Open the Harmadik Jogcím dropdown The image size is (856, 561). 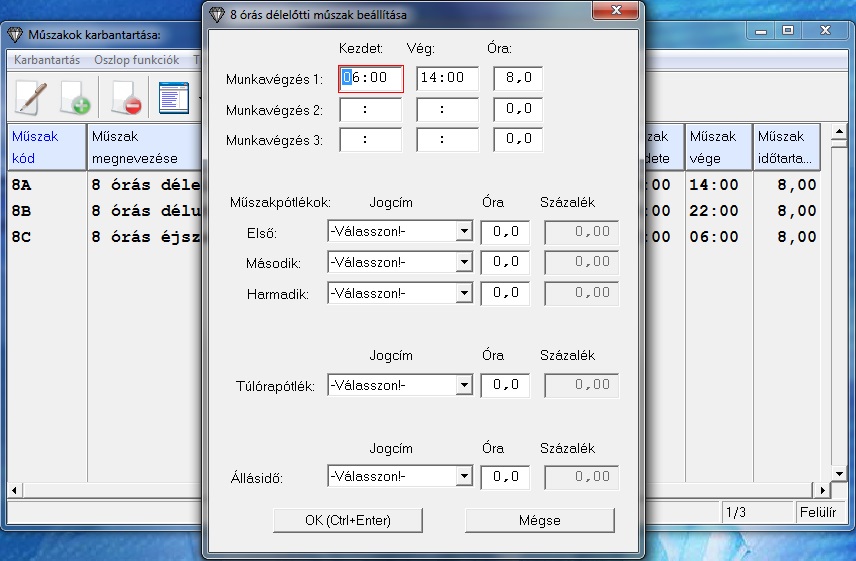[463, 293]
